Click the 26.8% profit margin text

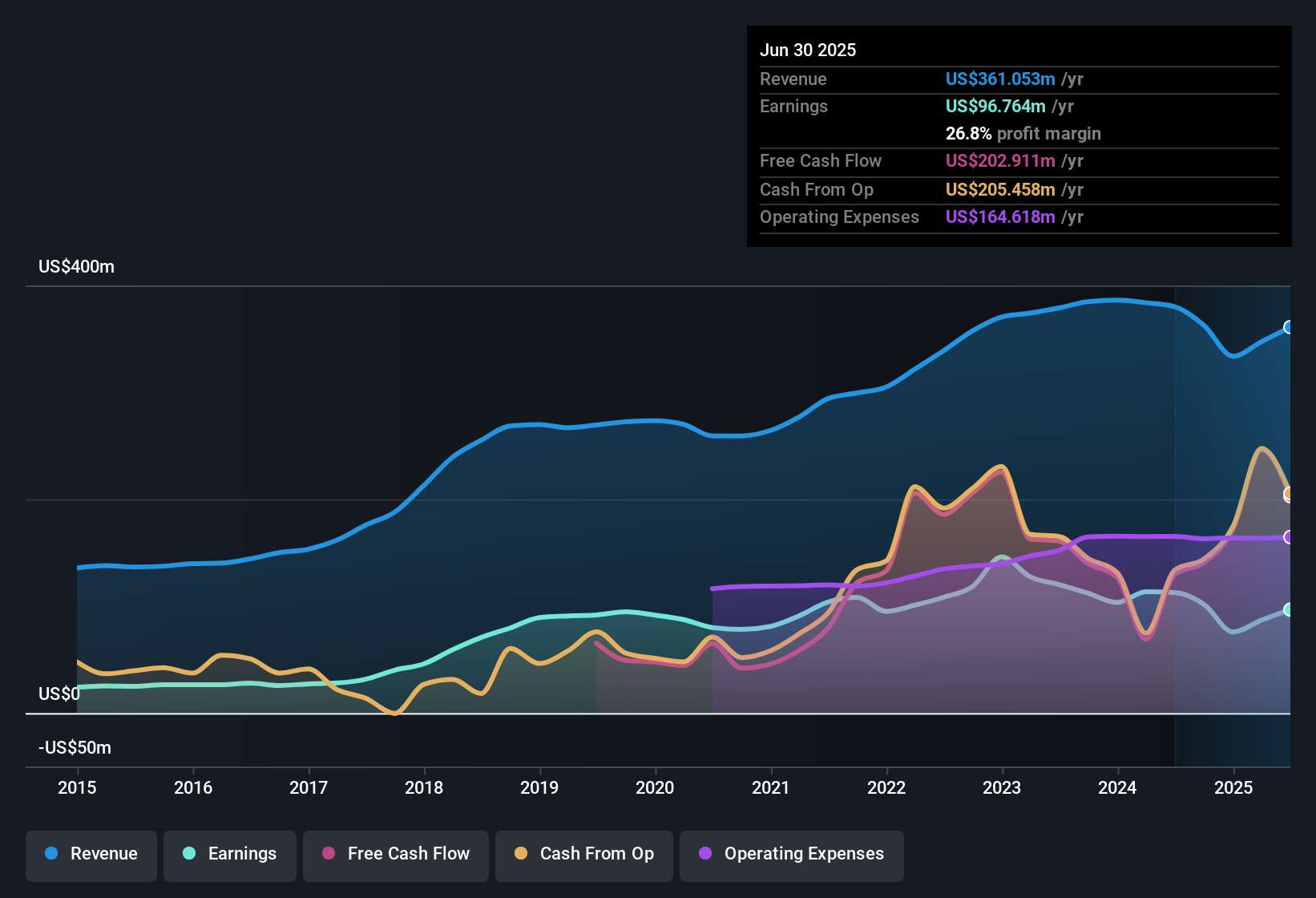point(1023,134)
